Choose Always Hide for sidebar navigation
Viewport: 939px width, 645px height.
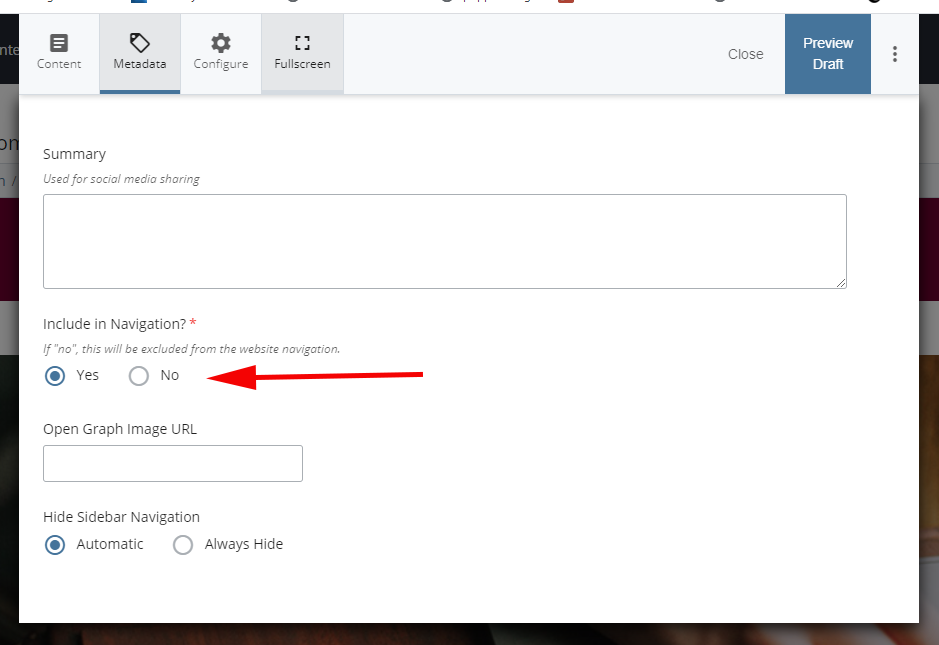(183, 544)
